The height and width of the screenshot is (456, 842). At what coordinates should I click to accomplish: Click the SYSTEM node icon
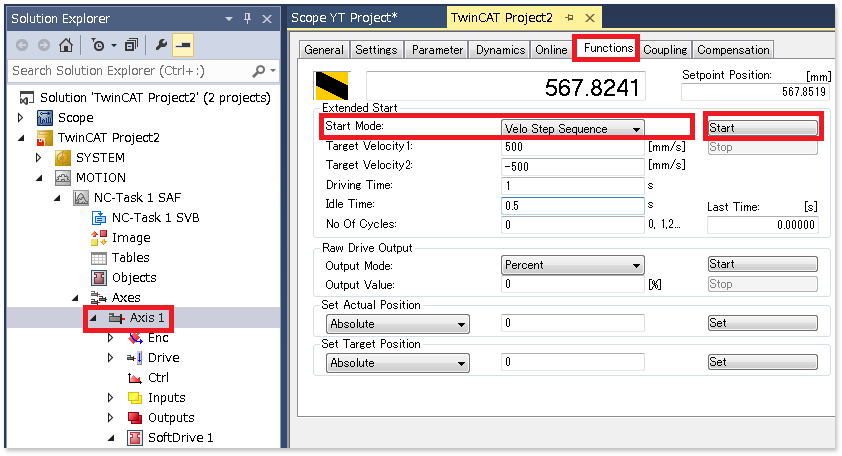(63, 158)
